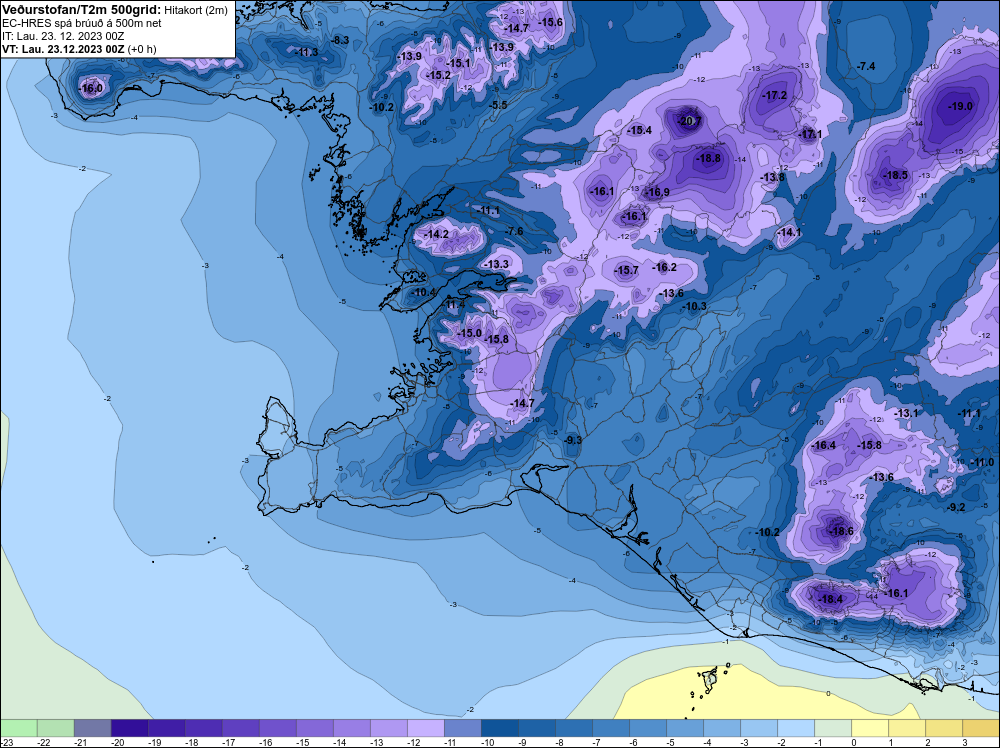Image resolution: width=1000 pixels, height=748 pixels.
Task: Click the -16.9 temperature label
Action: [x=658, y=192]
